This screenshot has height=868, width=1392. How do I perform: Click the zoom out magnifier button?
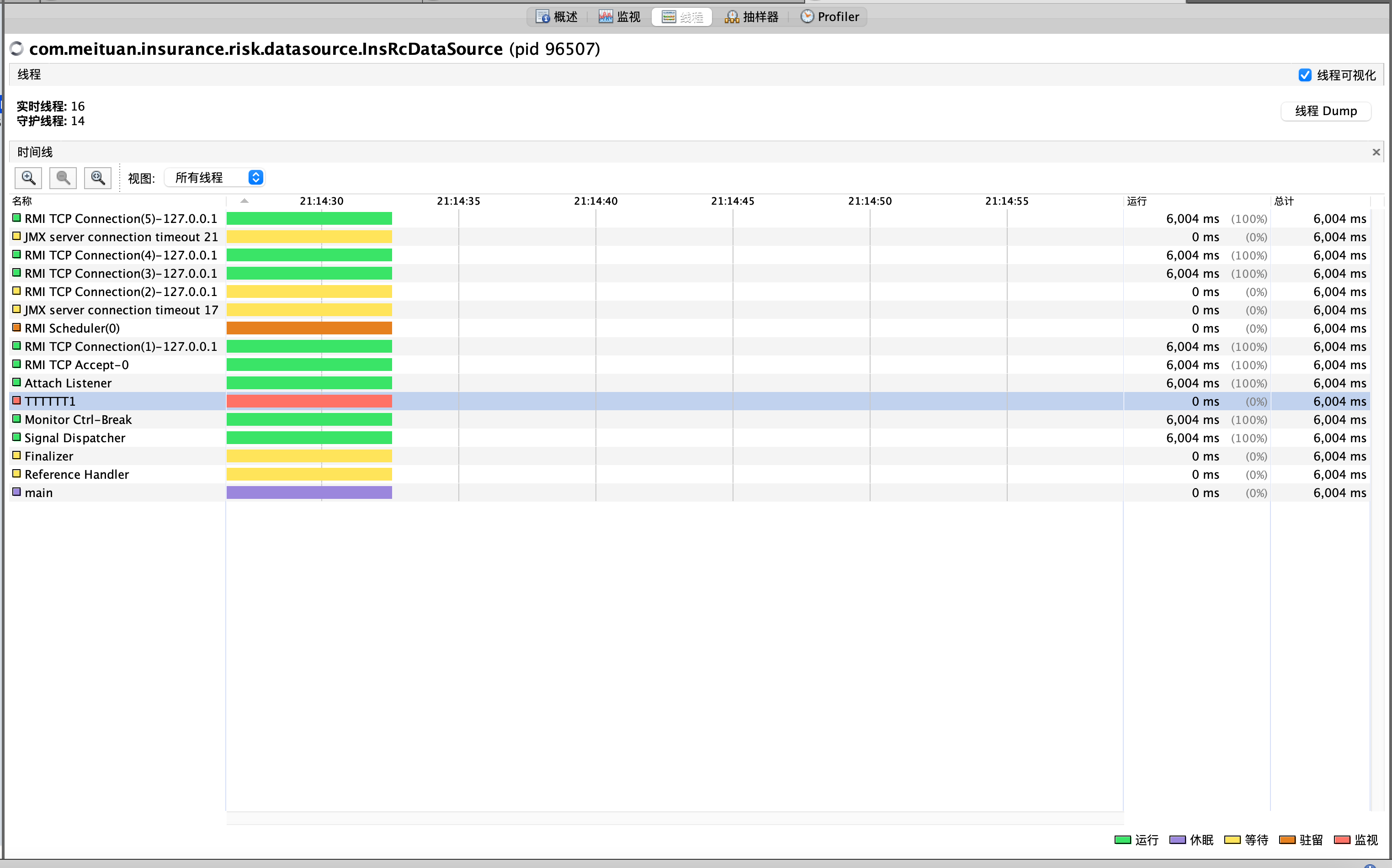(63, 178)
